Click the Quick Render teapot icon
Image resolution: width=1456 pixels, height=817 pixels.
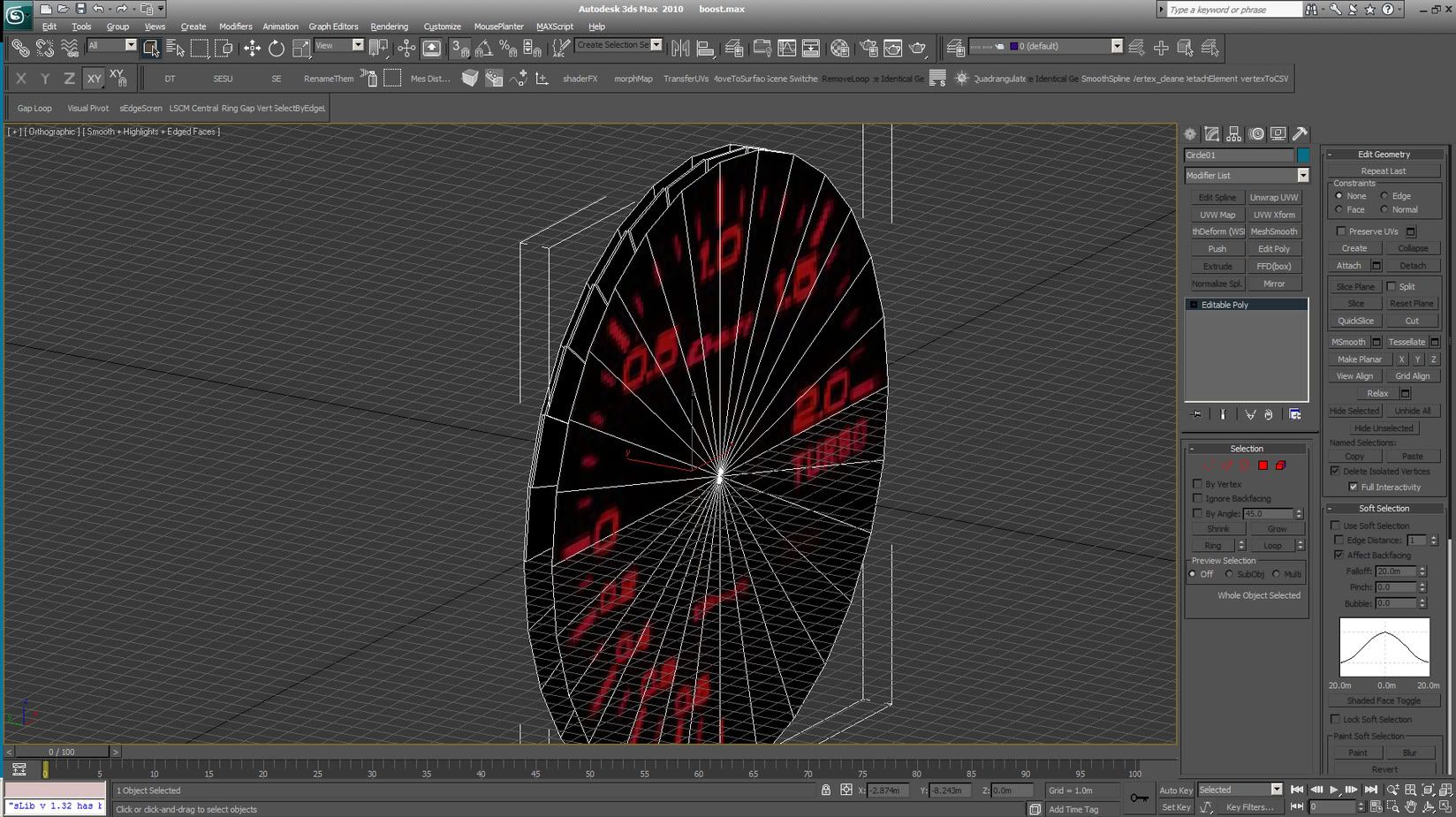pyautogui.click(x=918, y=48)
